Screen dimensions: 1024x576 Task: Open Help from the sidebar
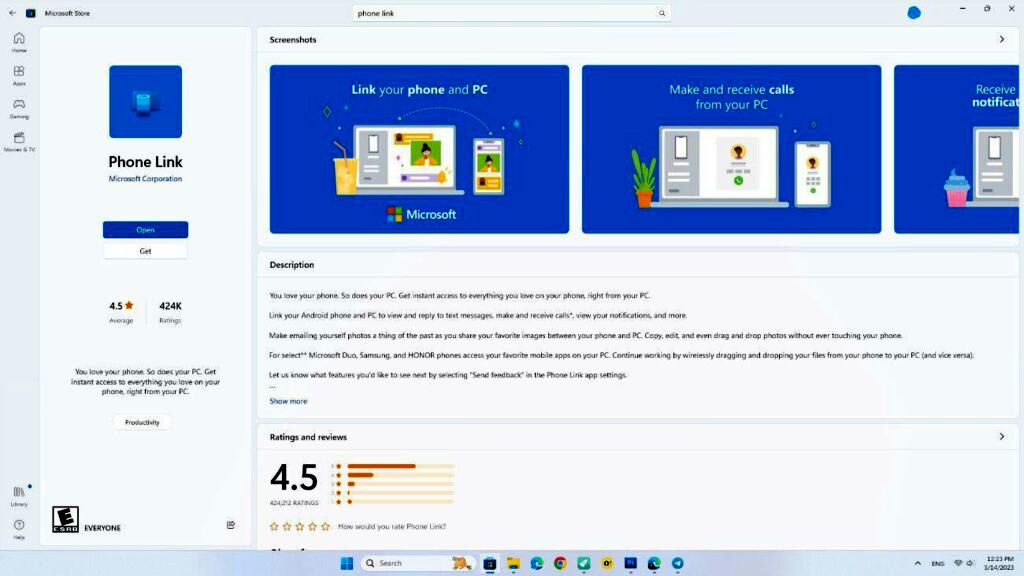19,529
